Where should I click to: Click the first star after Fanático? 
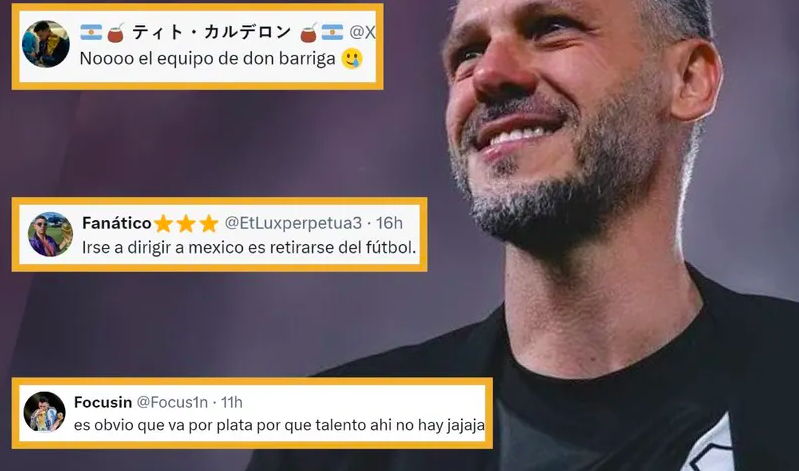pyautogui.click(x=163, y=223)
